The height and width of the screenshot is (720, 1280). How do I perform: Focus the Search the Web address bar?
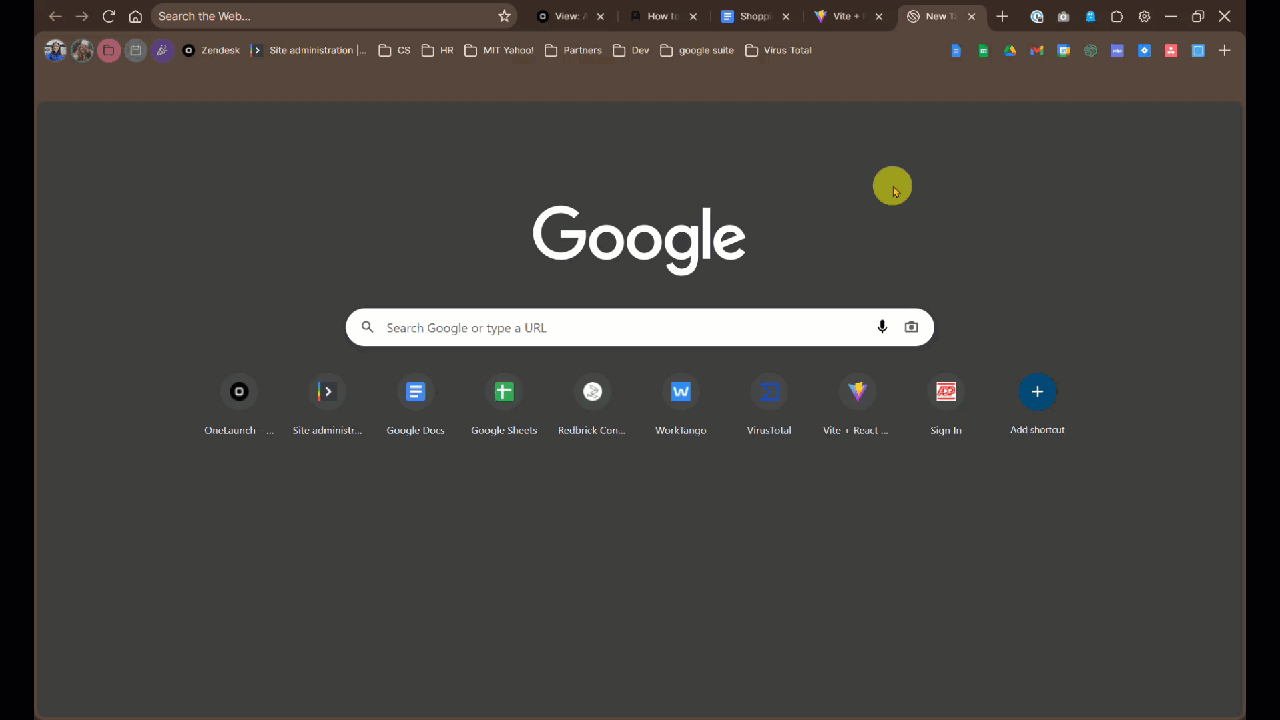pos(334,16)
